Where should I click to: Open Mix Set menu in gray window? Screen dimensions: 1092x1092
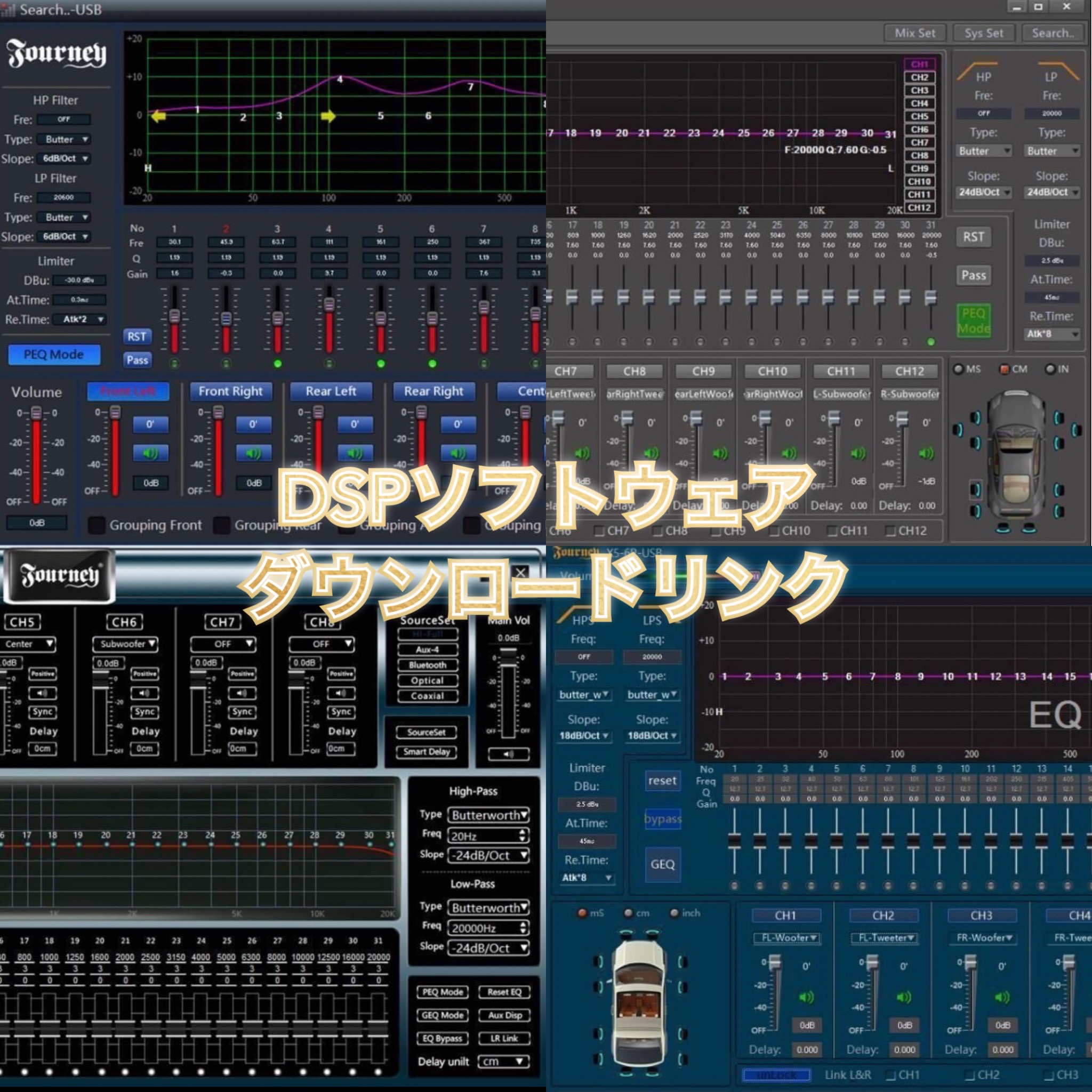click(914, 34)
